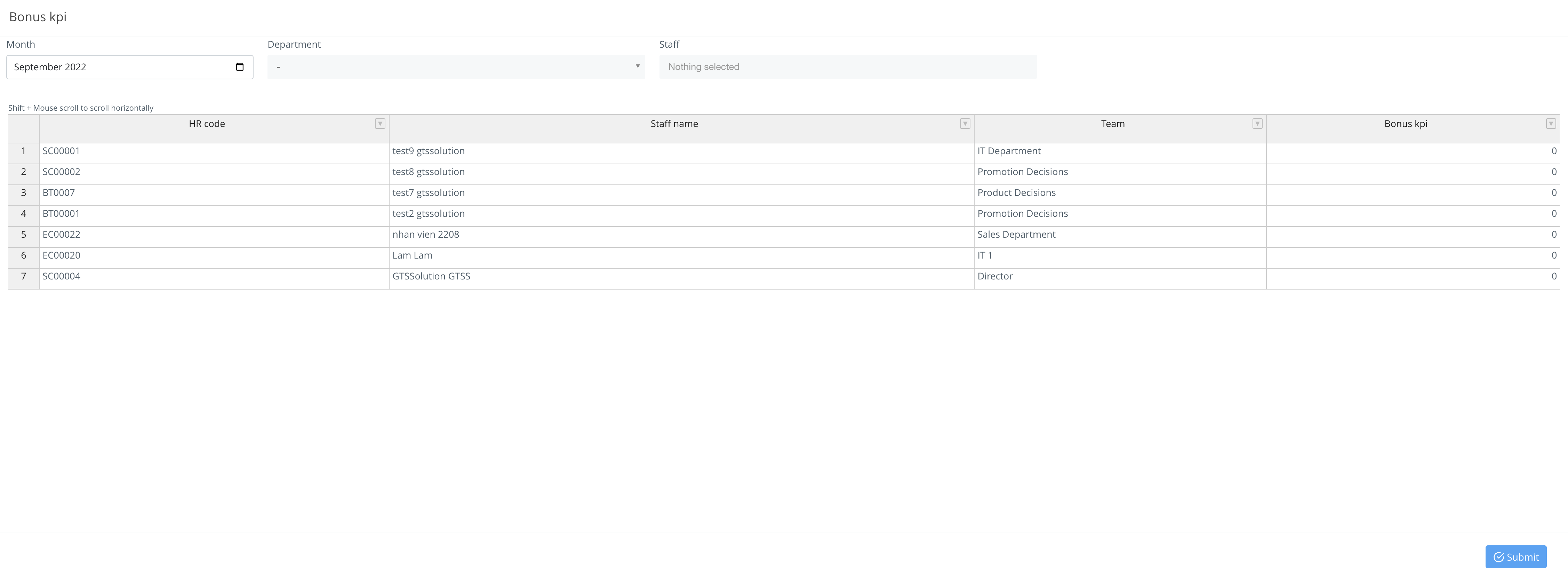The height and width of the screenshot is (577, 1568).
Task: Click the BT0007 HR code cell
Action: pos(59,193)
